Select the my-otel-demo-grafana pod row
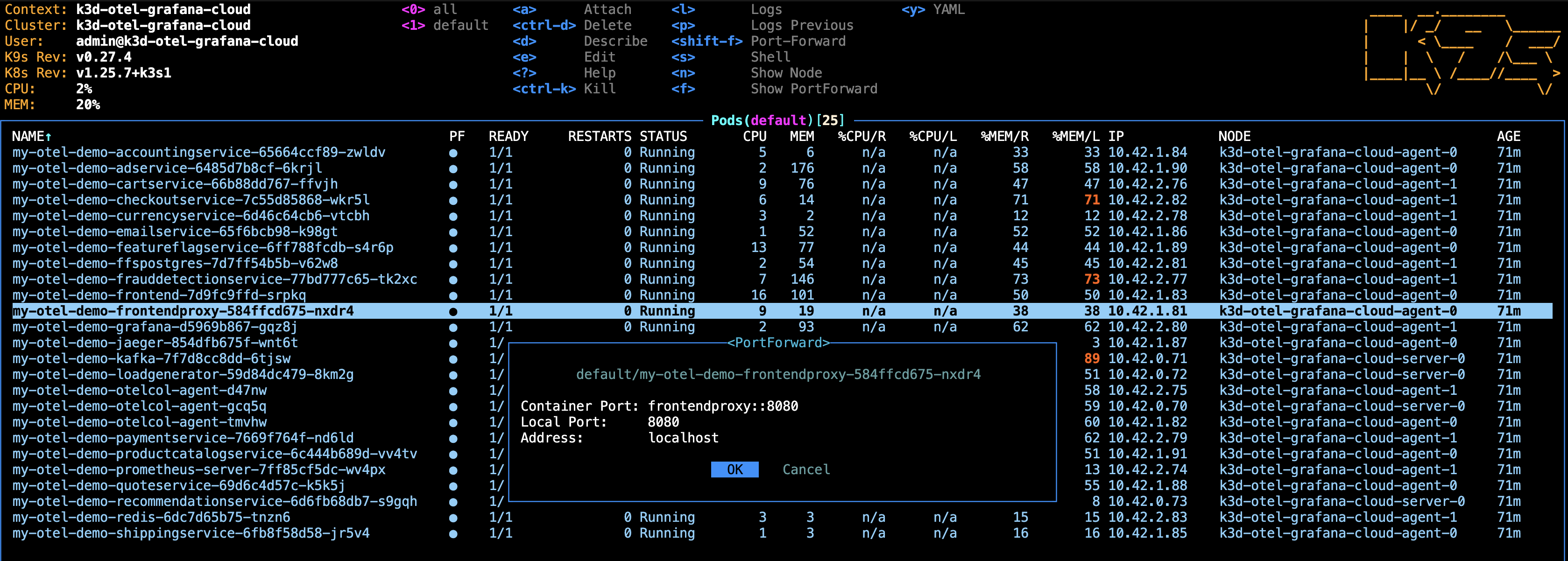Image resolution: width=1568 pixels, height=561 pixels. click(782, 327)
